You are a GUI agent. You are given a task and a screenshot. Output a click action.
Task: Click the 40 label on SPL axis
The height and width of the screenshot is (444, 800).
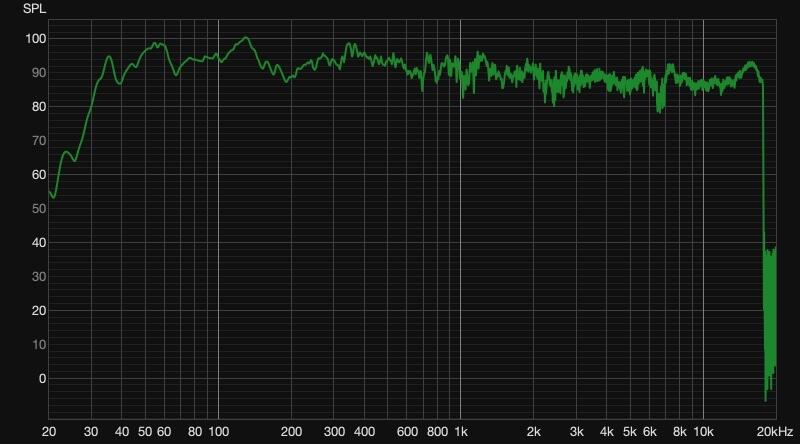click(39, 242)
